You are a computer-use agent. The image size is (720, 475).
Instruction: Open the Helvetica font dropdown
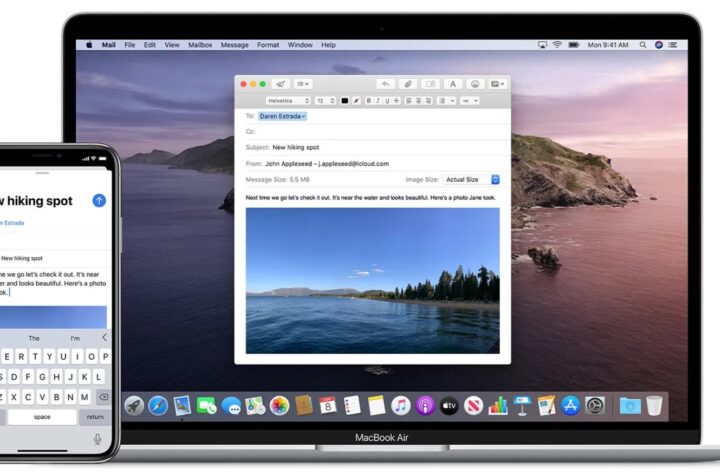pos(287,101)
